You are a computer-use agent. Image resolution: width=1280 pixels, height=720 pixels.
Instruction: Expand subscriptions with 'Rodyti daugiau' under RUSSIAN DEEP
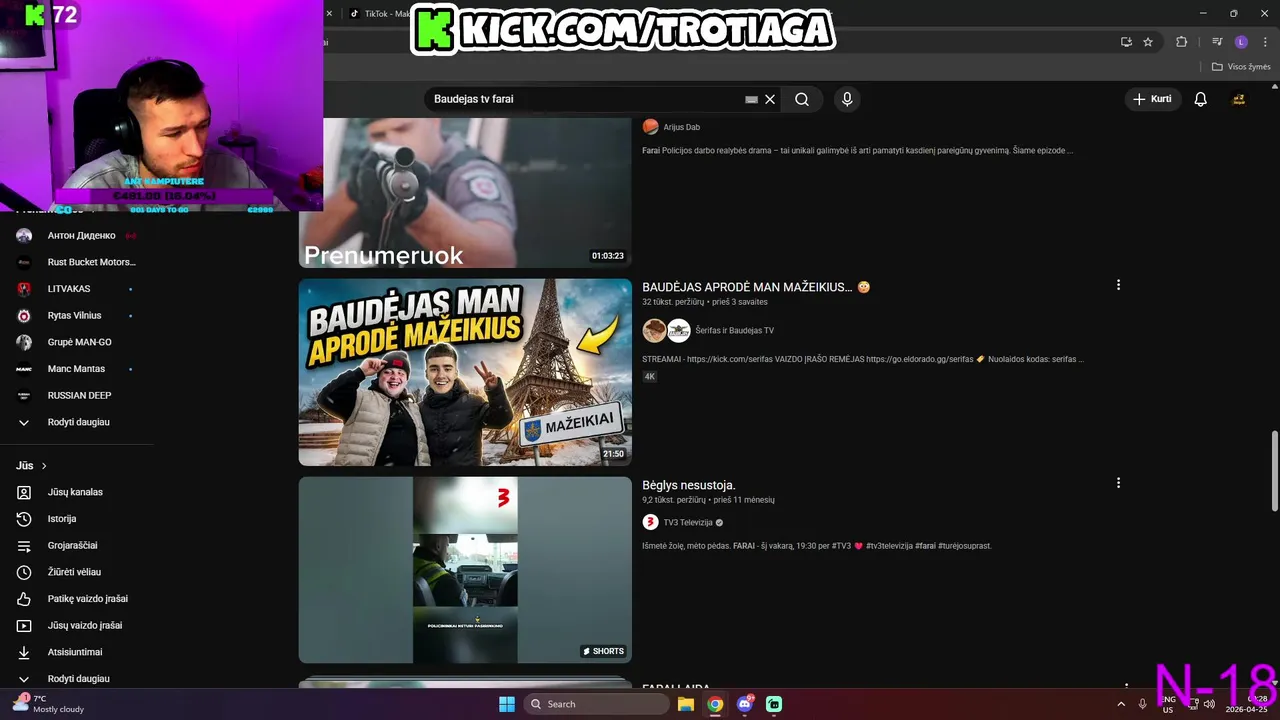(76, 422)
